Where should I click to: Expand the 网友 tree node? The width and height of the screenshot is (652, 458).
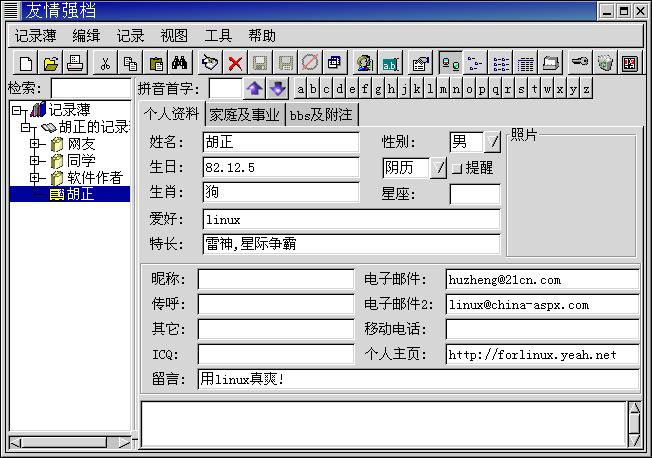pos(35,144)
